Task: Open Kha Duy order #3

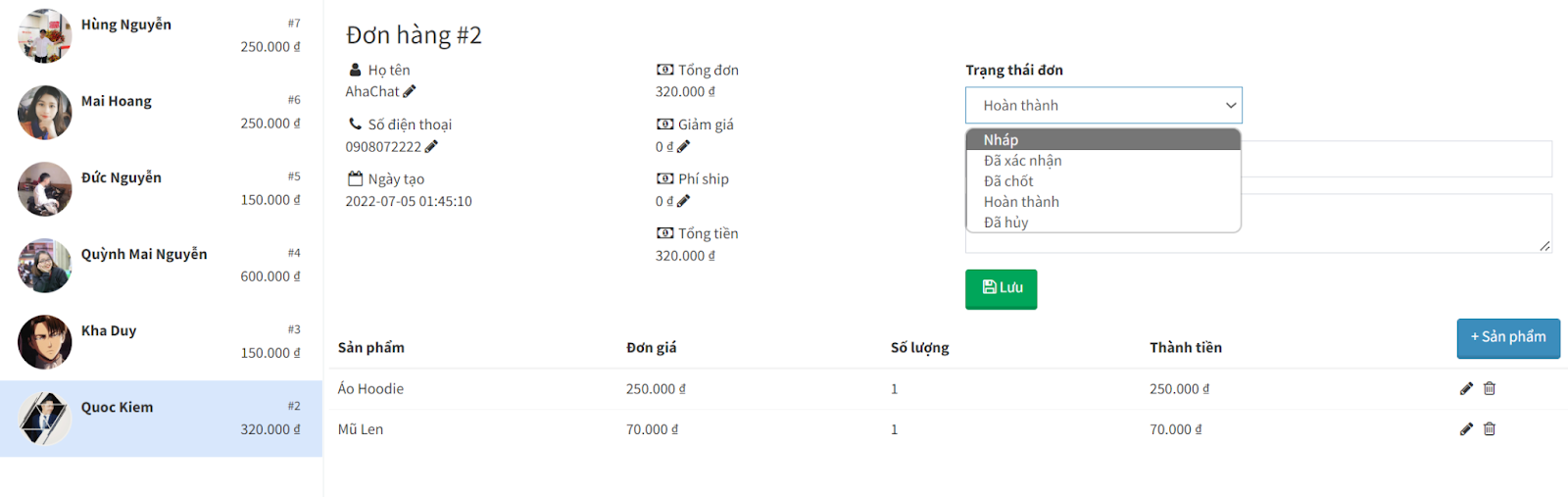Action: (161, 342)
